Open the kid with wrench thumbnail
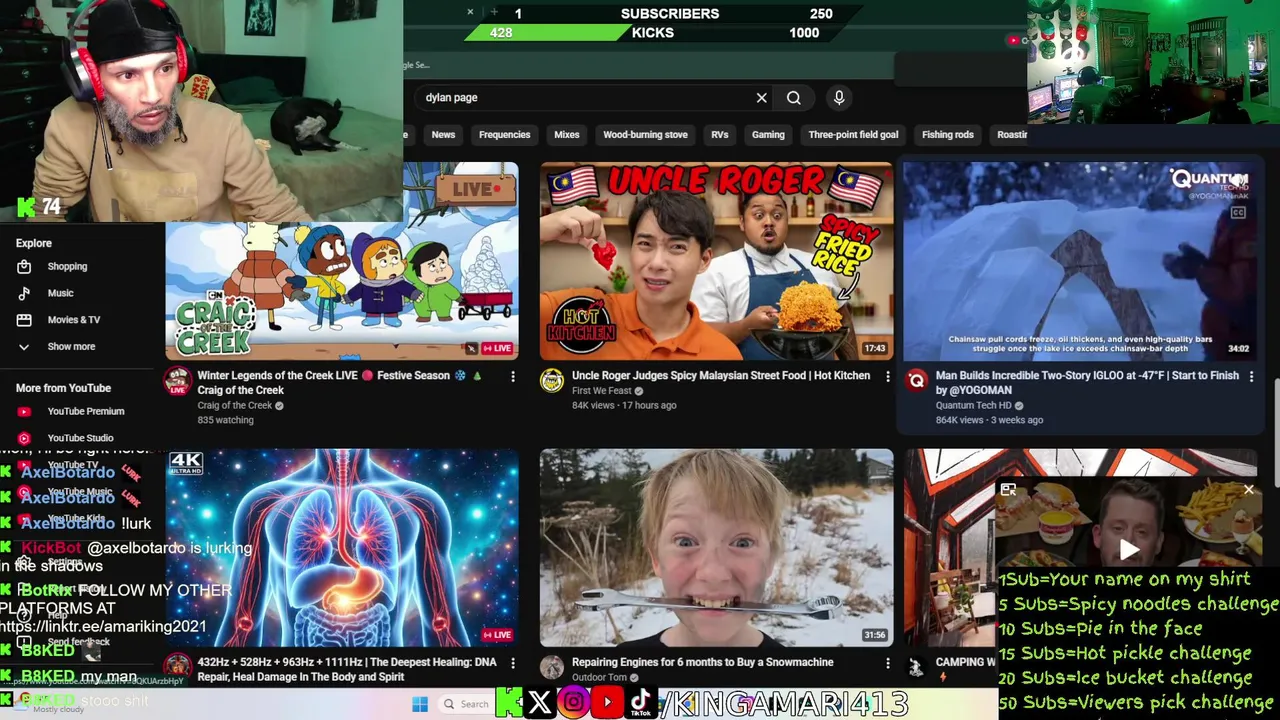The height and width of the screenshot is (720, 1280). pos(716,547)
